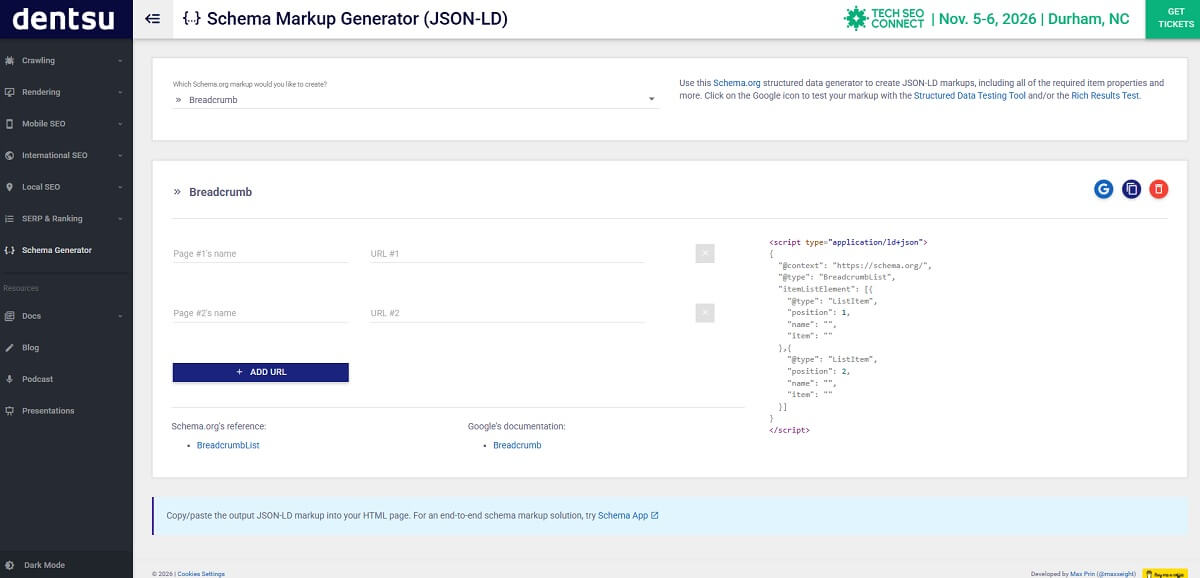This screenshot has width=1200, height=578.
Task: Click the Schema Generator braces icon in the sidebar
Action: 10,250
